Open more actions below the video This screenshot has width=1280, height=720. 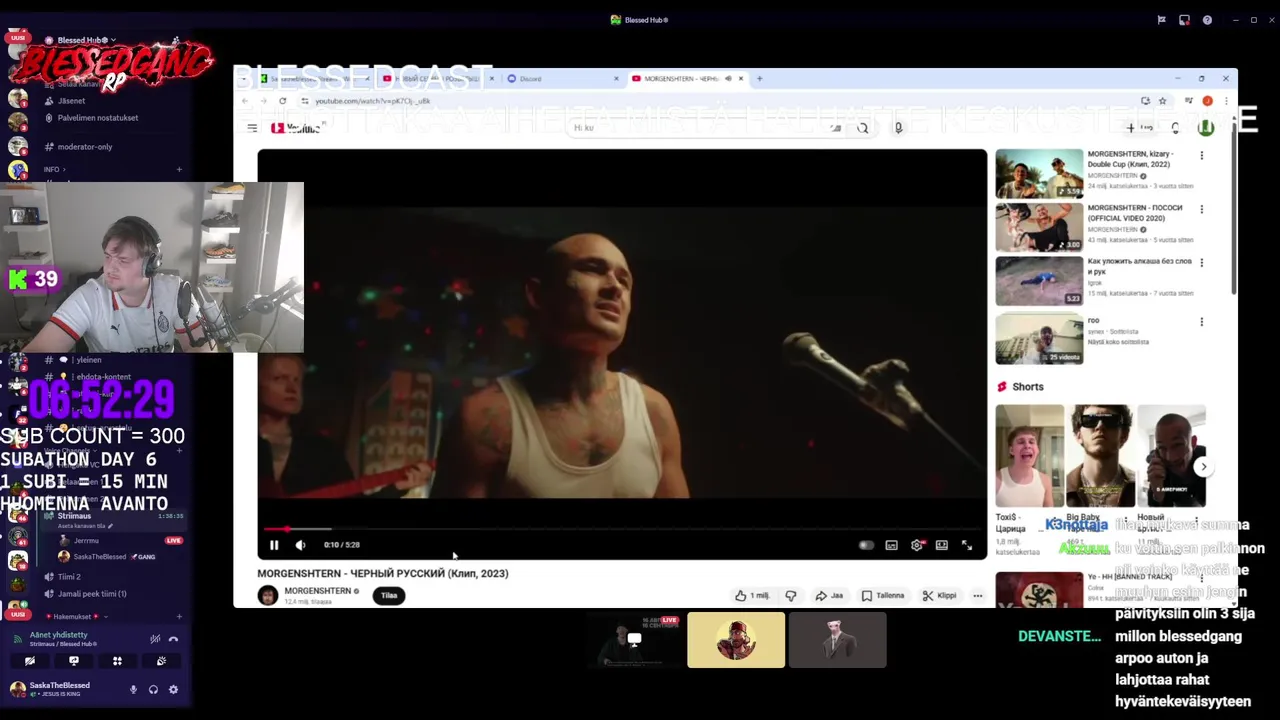[x=977, y=596]
